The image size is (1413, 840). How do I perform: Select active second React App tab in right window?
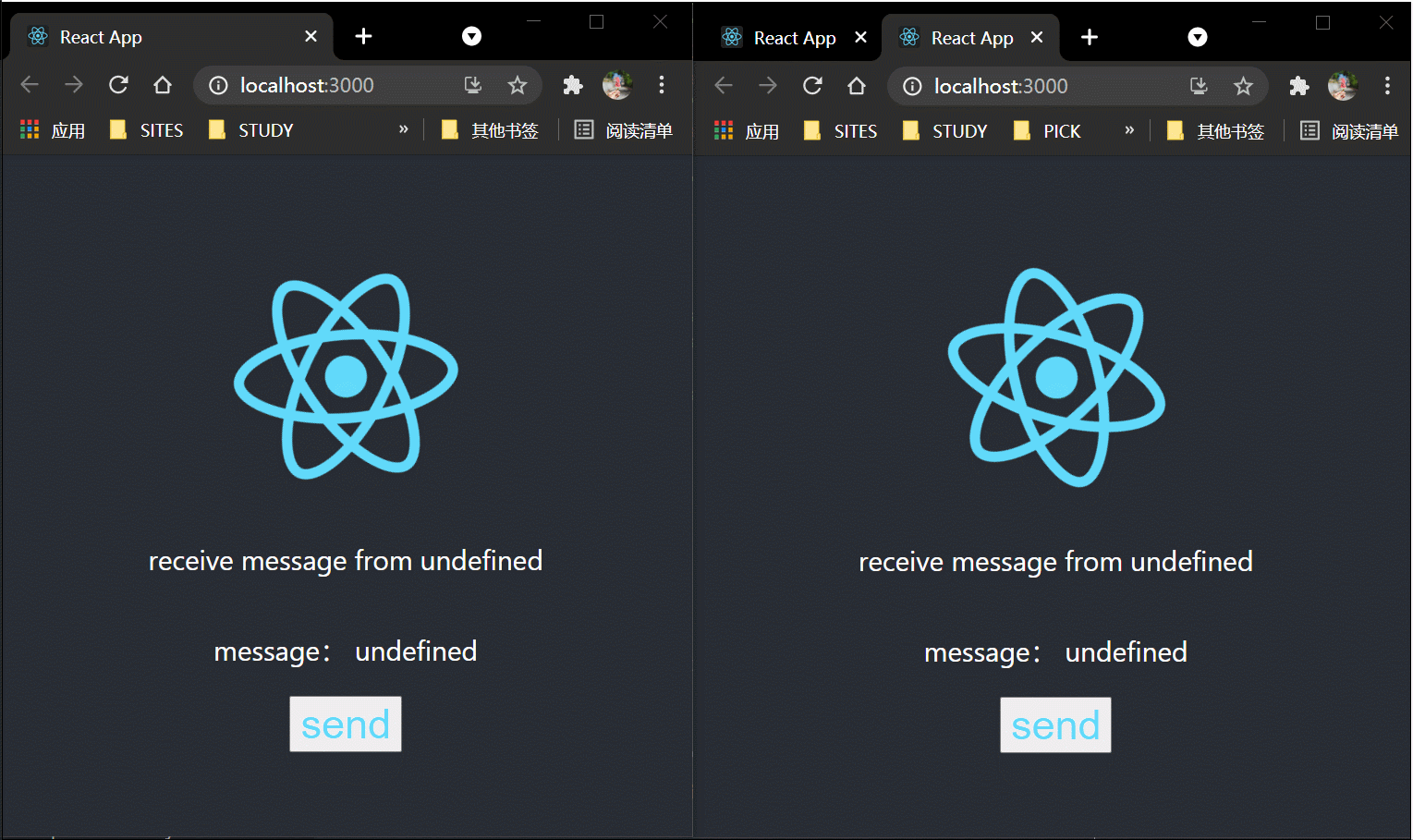coord(970,38)
